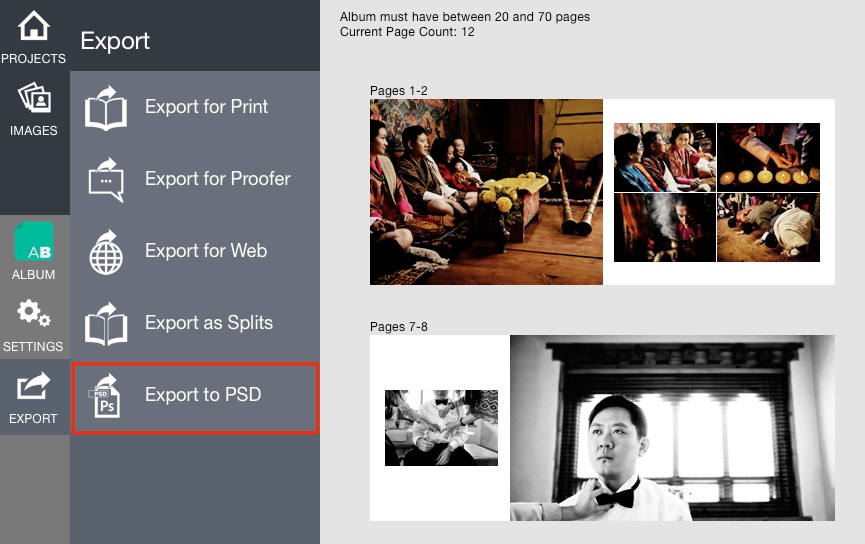Click the SETTINGS label in sidebar
Image resolution: width=865 pixels, height=544 pixels.
33,346
